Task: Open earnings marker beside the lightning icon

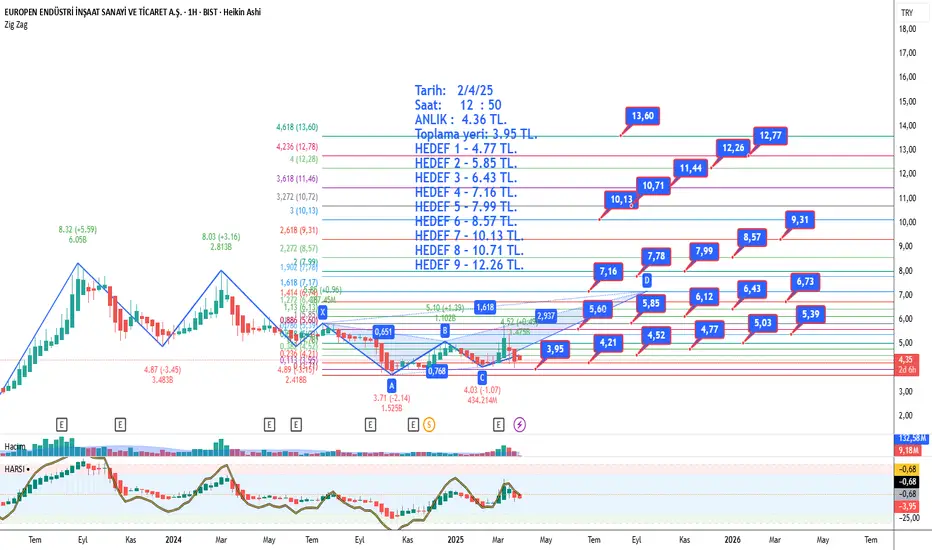Action: pyautogui.click(x=499, y=425)
